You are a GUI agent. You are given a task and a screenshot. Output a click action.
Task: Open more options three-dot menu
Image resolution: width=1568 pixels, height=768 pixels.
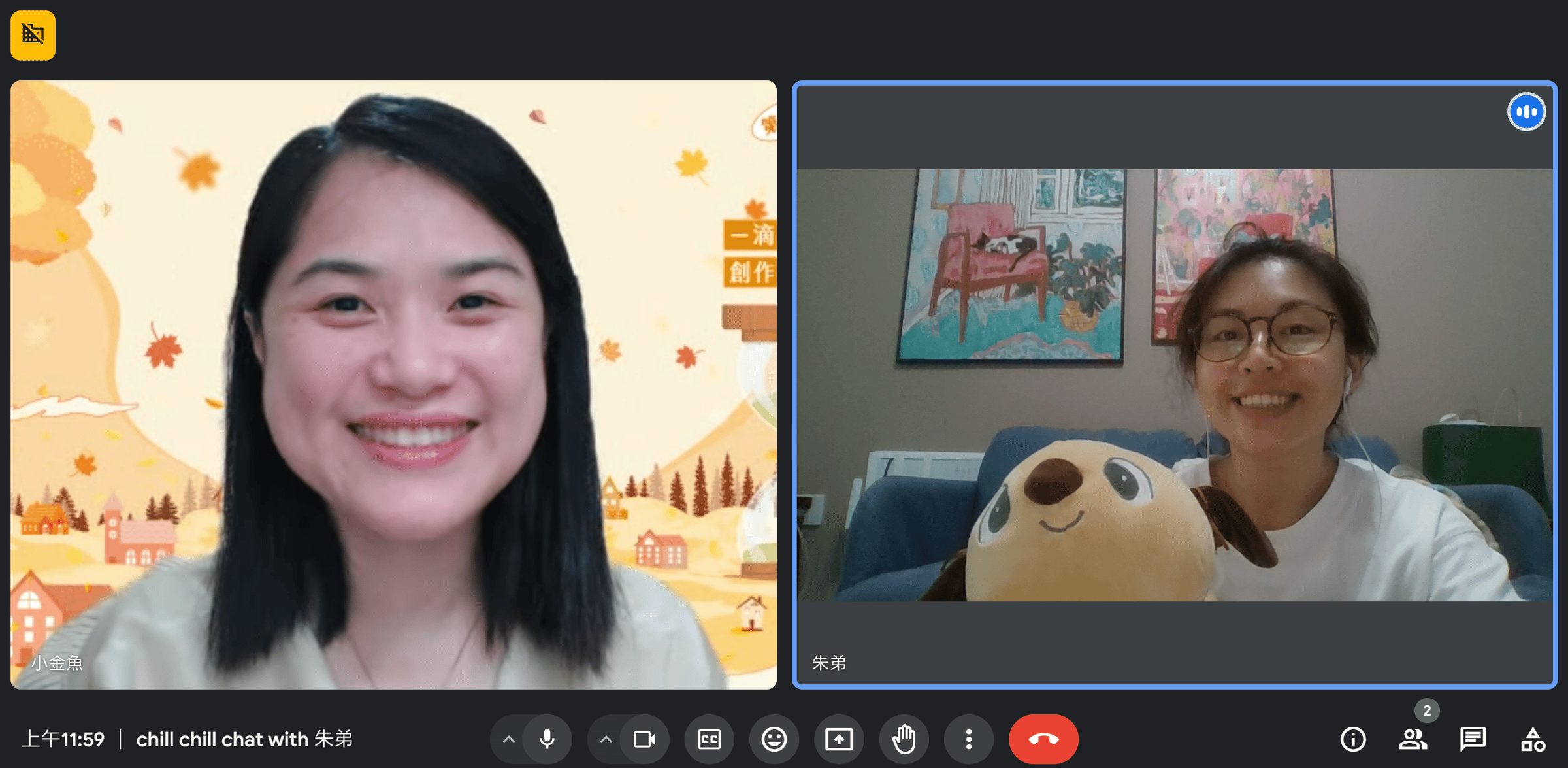click(x=968, y=739)
